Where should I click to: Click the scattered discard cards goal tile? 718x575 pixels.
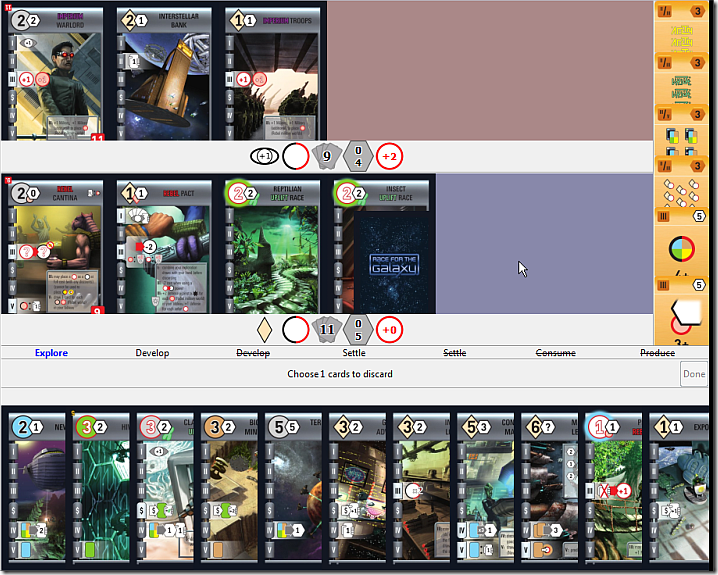681,182
